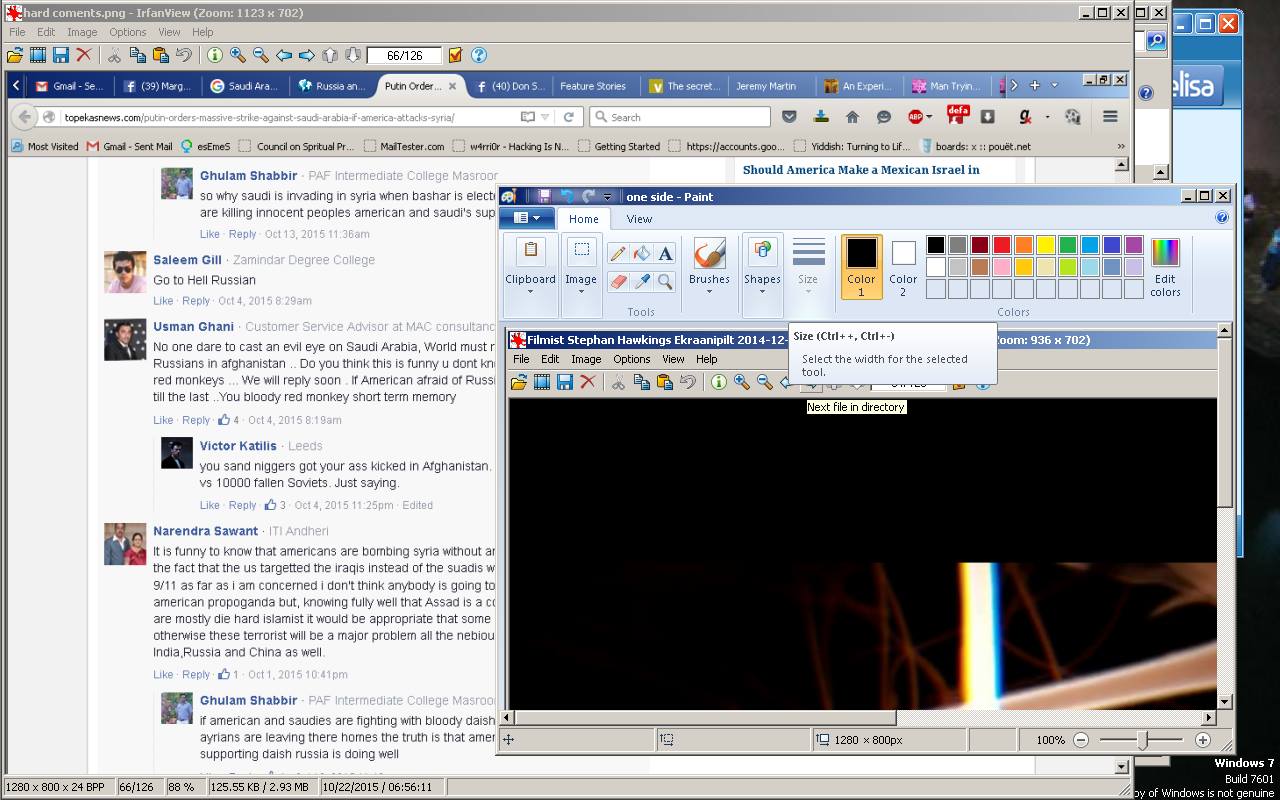Go to previous file arrow in top IrfanView
The width and height of the screenshot is (1280, 800).
[284, 55]
